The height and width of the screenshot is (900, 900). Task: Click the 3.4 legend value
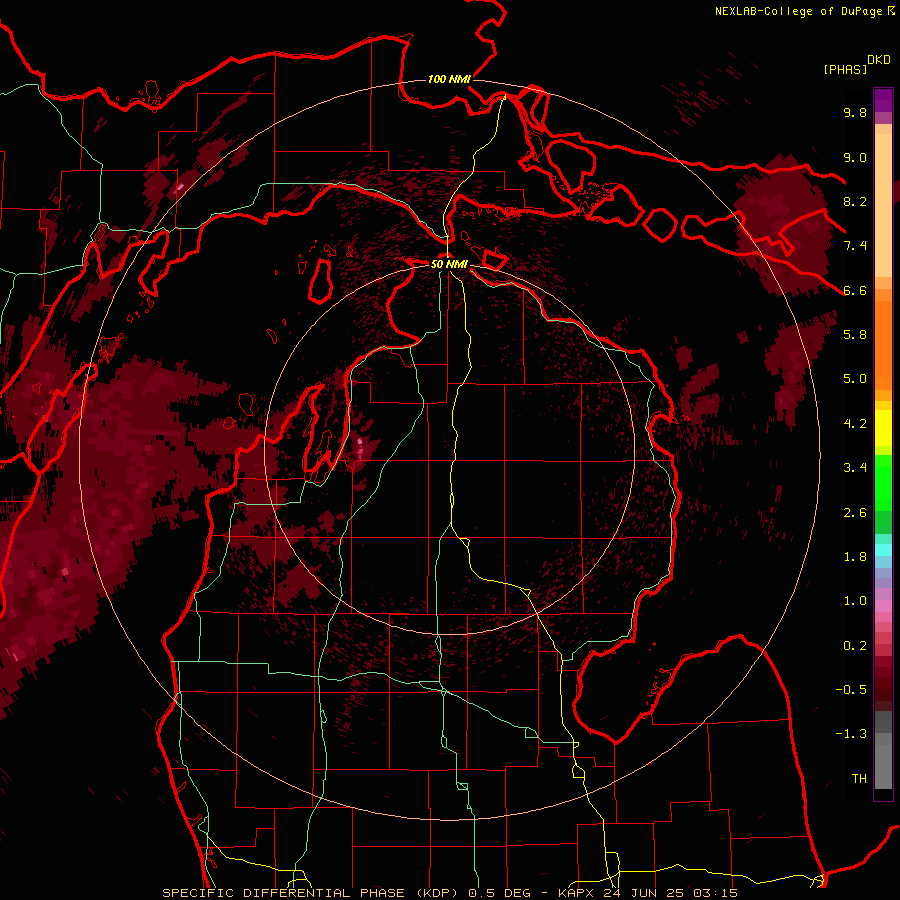click(855, 468)
